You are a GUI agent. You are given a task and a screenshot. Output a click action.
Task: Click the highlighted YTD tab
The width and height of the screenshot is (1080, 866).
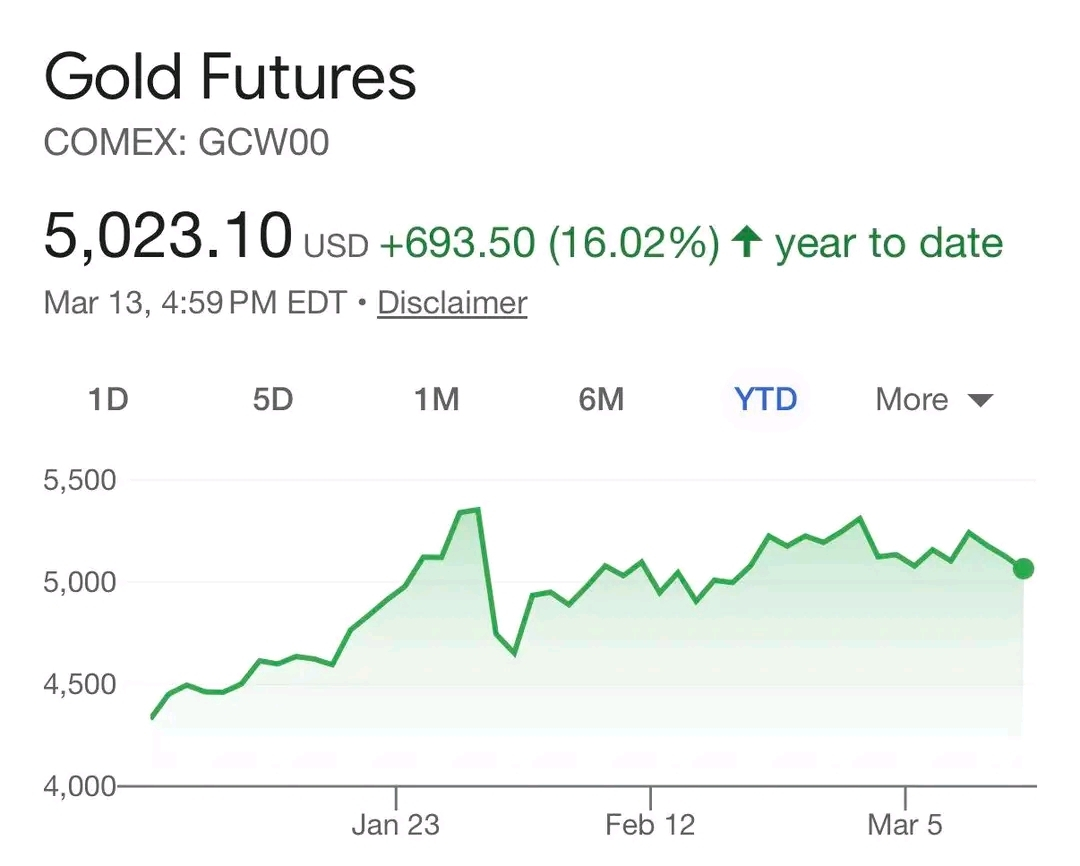point(766,400)
